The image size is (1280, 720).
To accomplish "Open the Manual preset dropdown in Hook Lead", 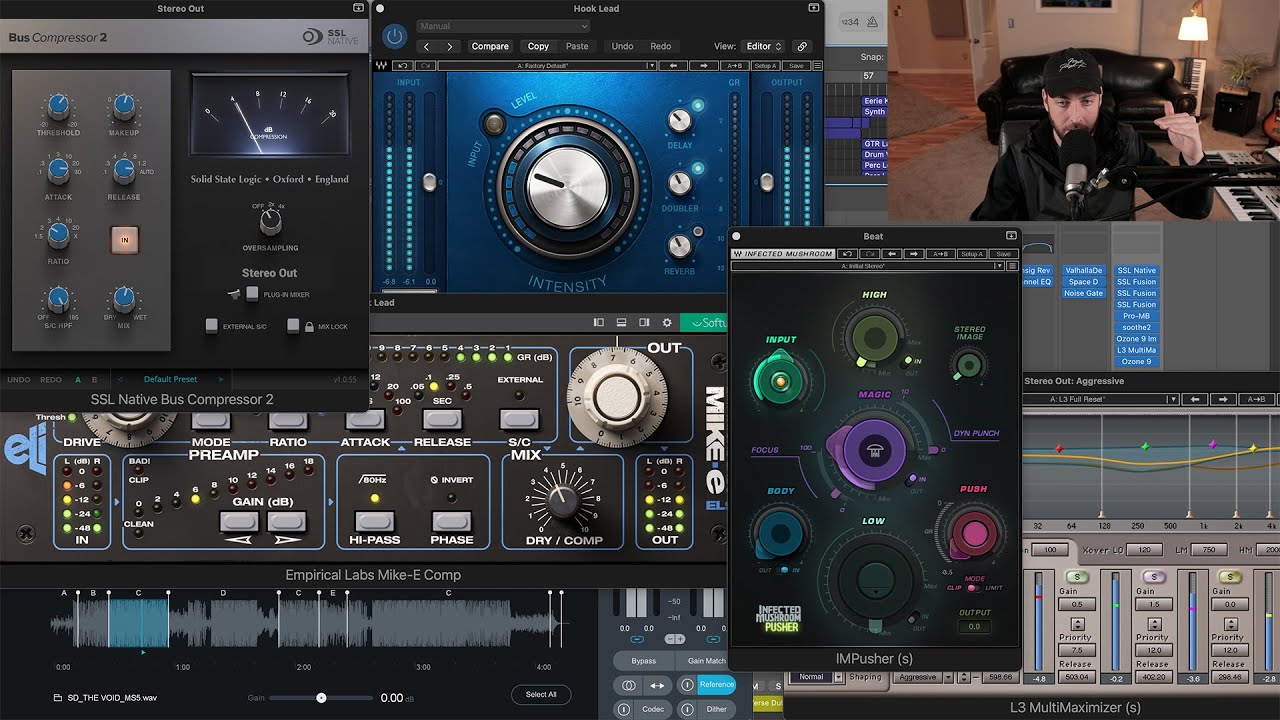I will (503, 26).
